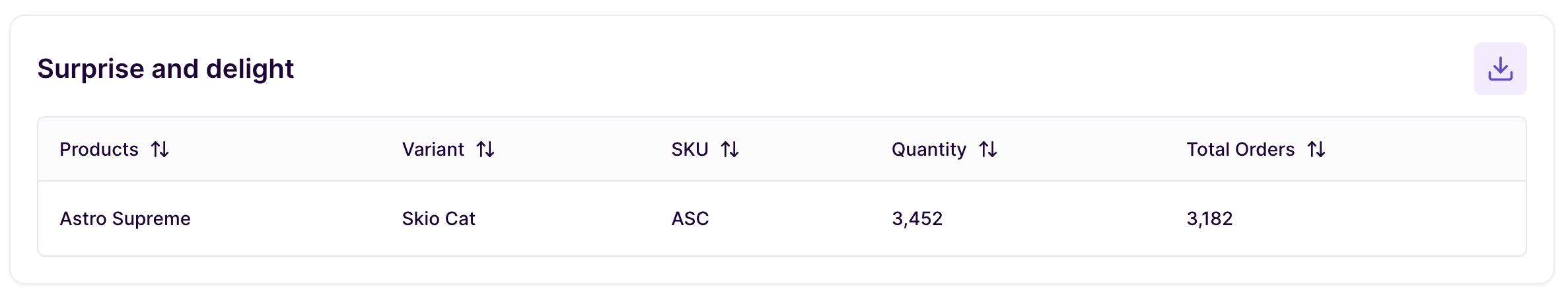Select the ASC SKU cell
Viewport: 1568px width, 297px height.
click(x=690, y=219)
